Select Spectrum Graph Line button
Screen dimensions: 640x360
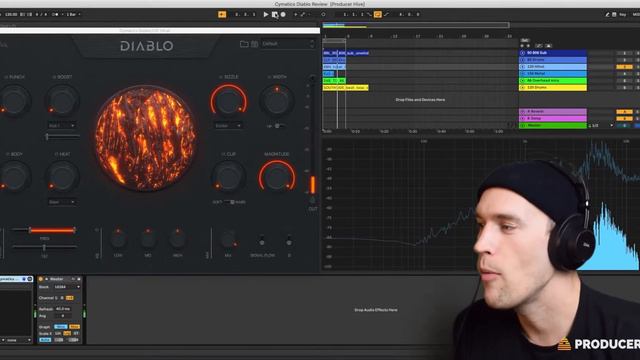(x=60, y=327)
